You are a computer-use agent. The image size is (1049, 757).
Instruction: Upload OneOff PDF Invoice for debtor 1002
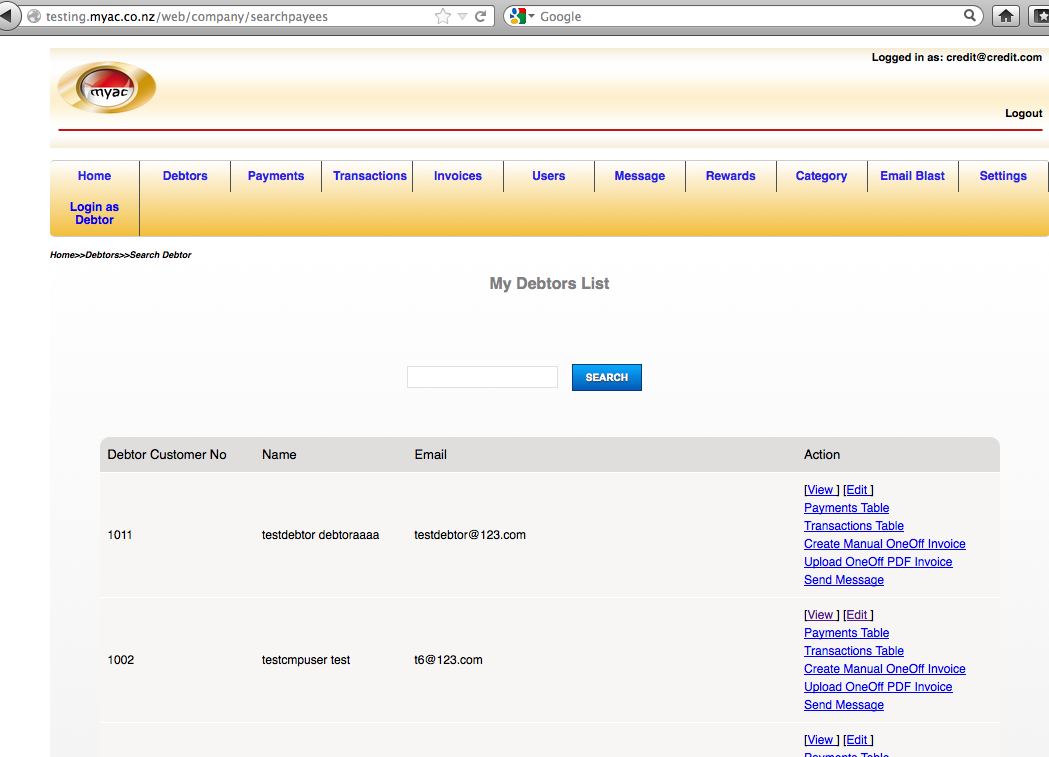pyautogui.click(x=878, y=687)
